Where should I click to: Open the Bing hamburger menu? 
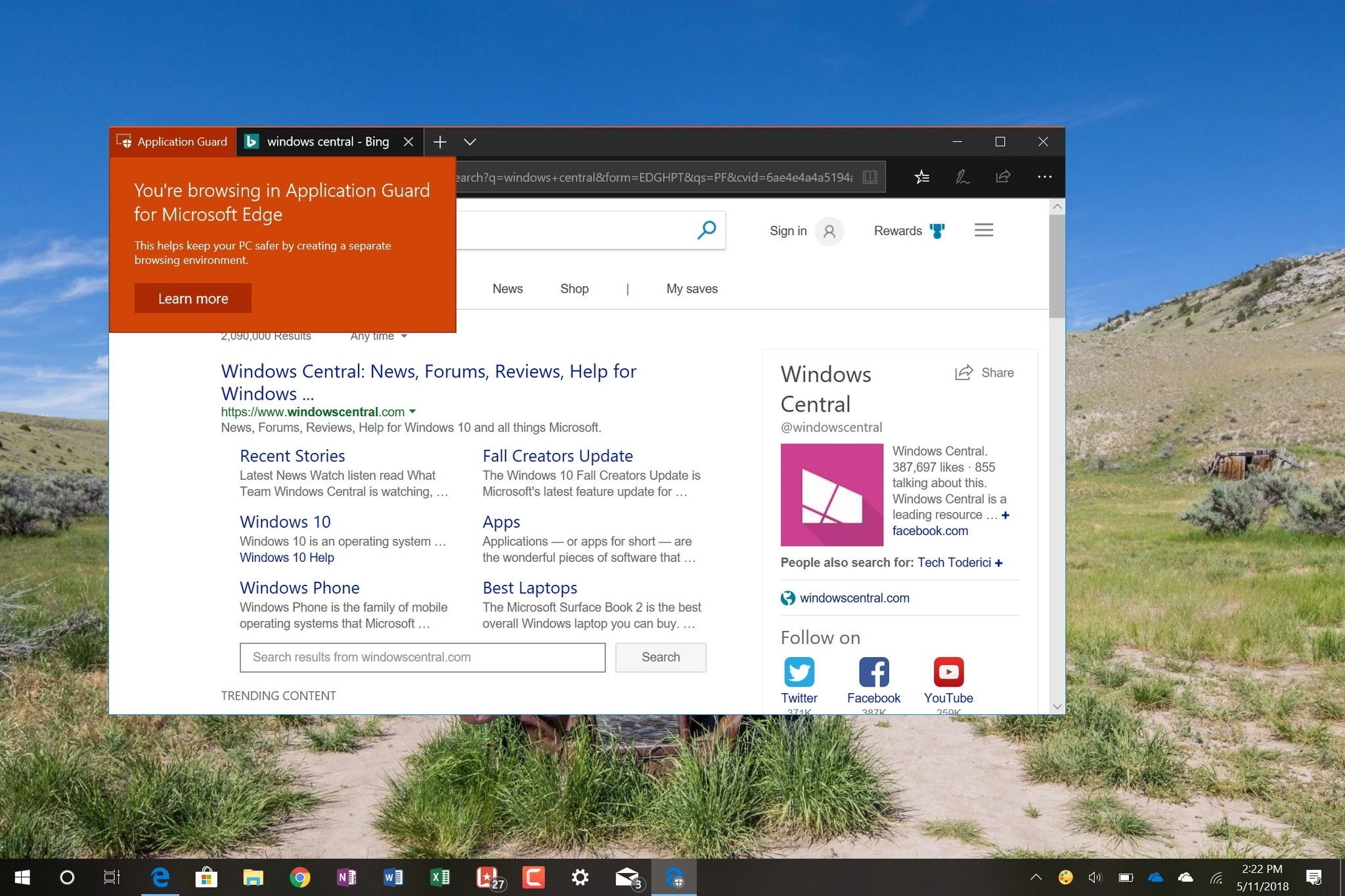(983, 230)
